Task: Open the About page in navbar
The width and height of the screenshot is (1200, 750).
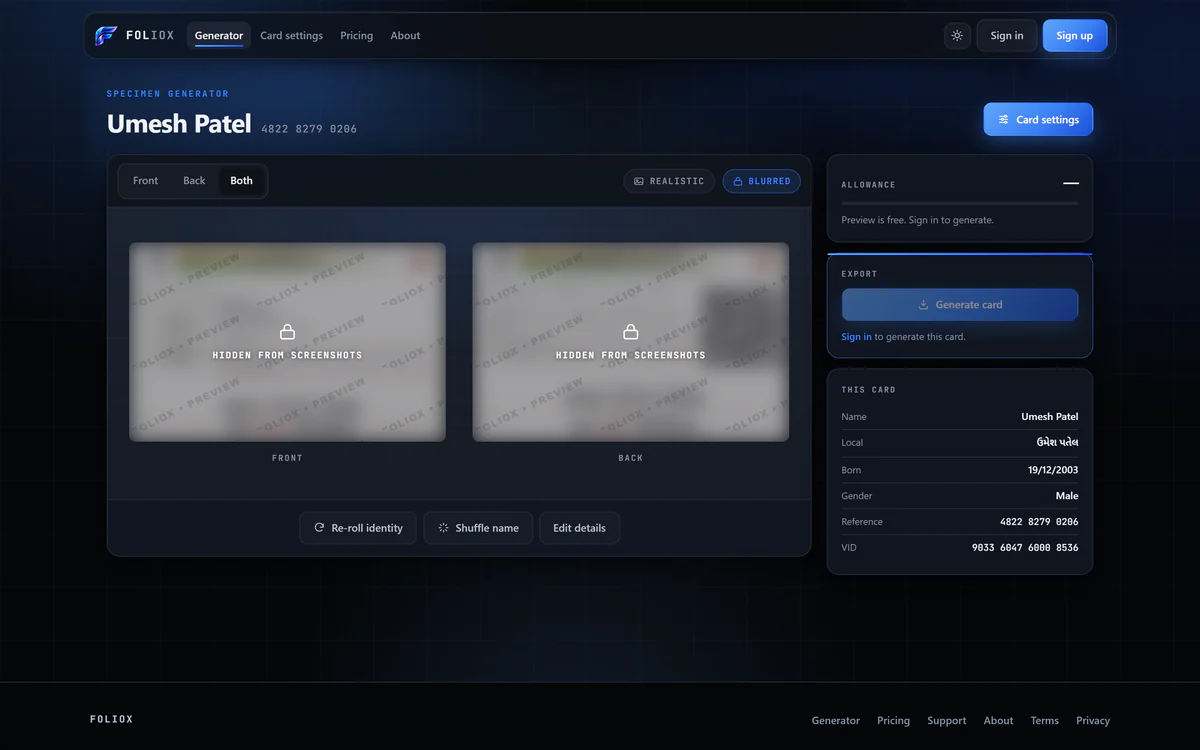Action: click(405, 36)
